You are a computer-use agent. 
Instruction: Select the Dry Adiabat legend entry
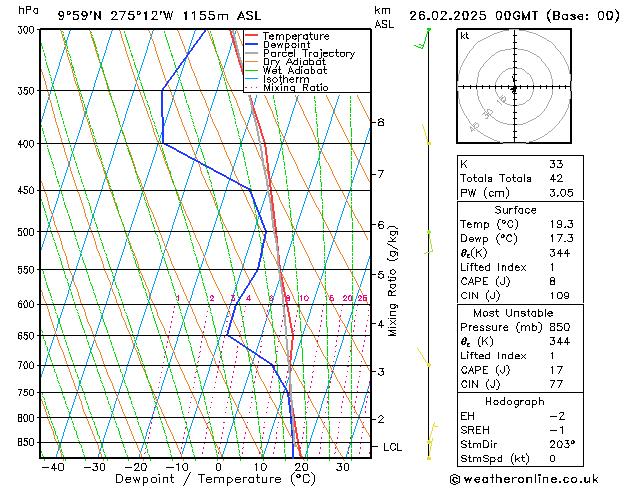[x=293, y=62]
